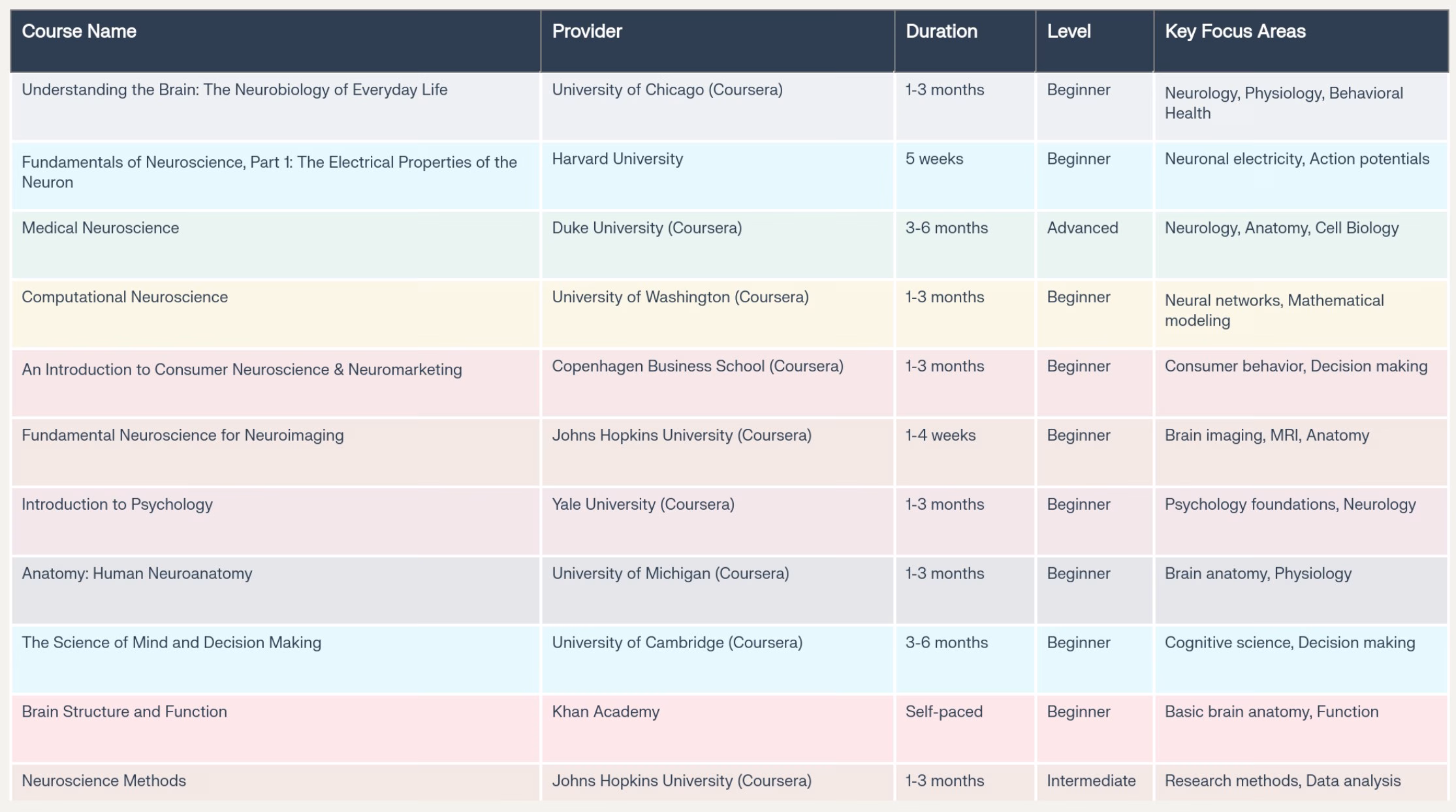
Task: Open the Computational Neuroscience course name
Action: 123,296
